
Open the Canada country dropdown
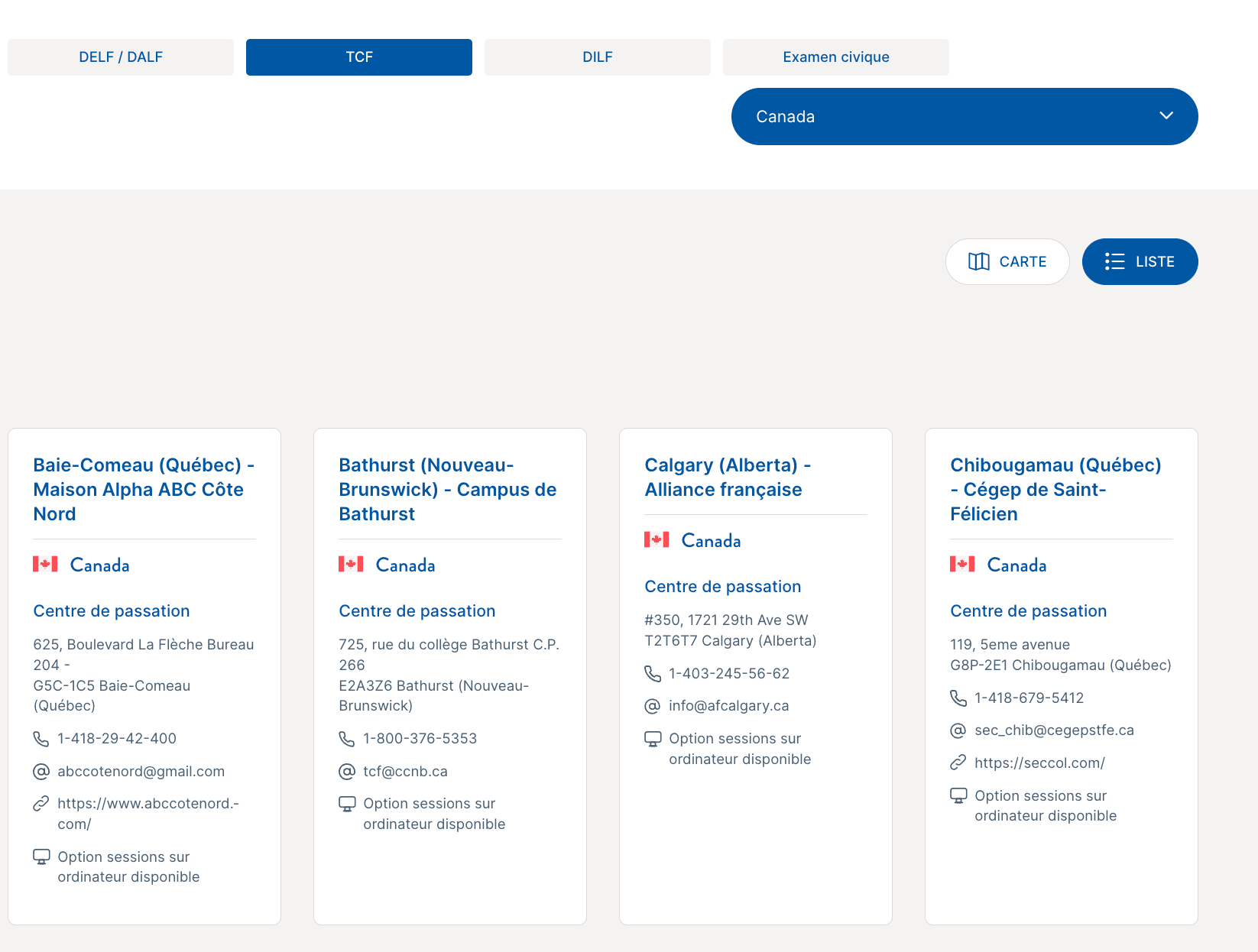(965, 116)
